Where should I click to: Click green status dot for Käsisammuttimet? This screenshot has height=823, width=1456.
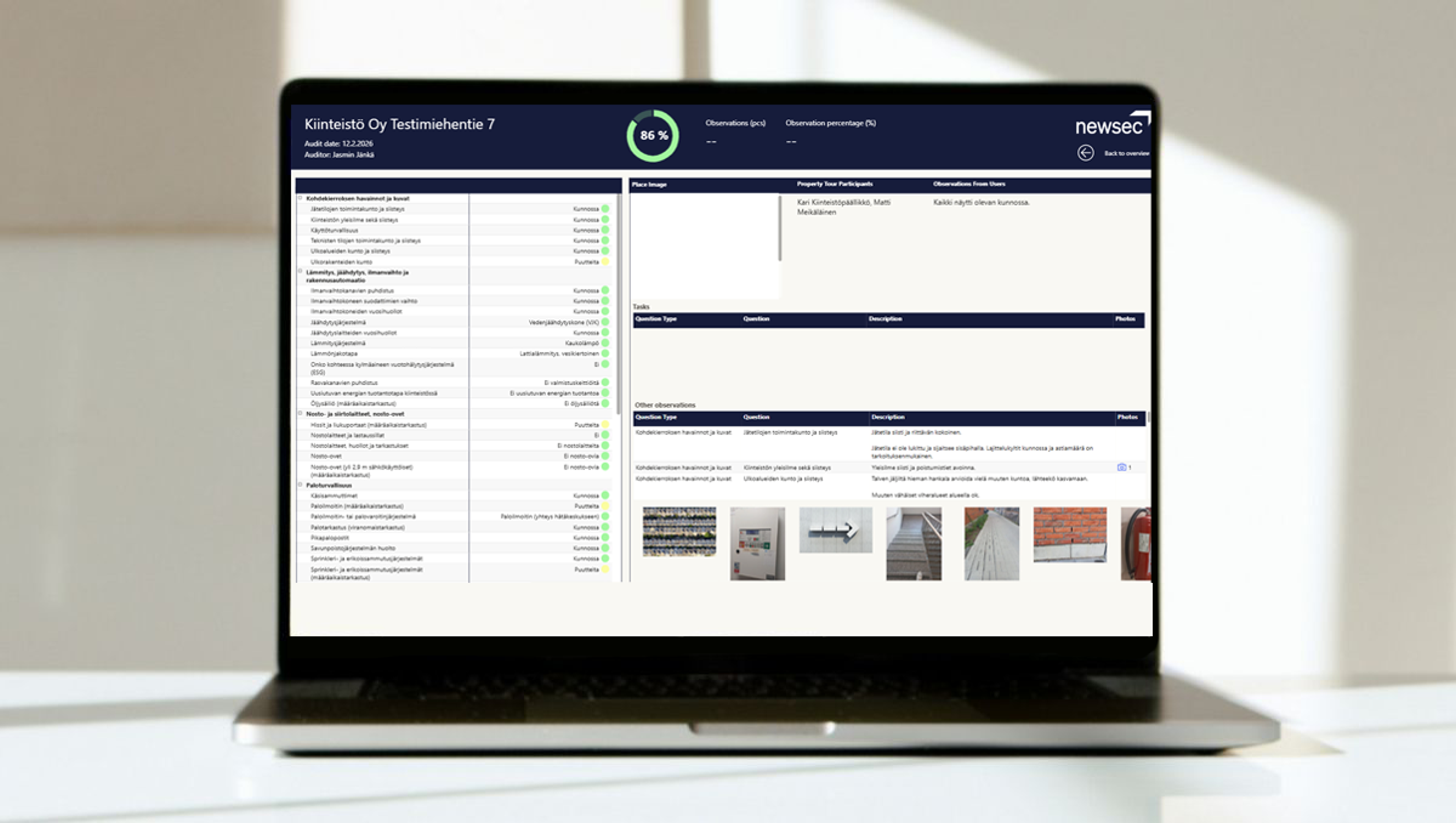[x=605, y=495]
